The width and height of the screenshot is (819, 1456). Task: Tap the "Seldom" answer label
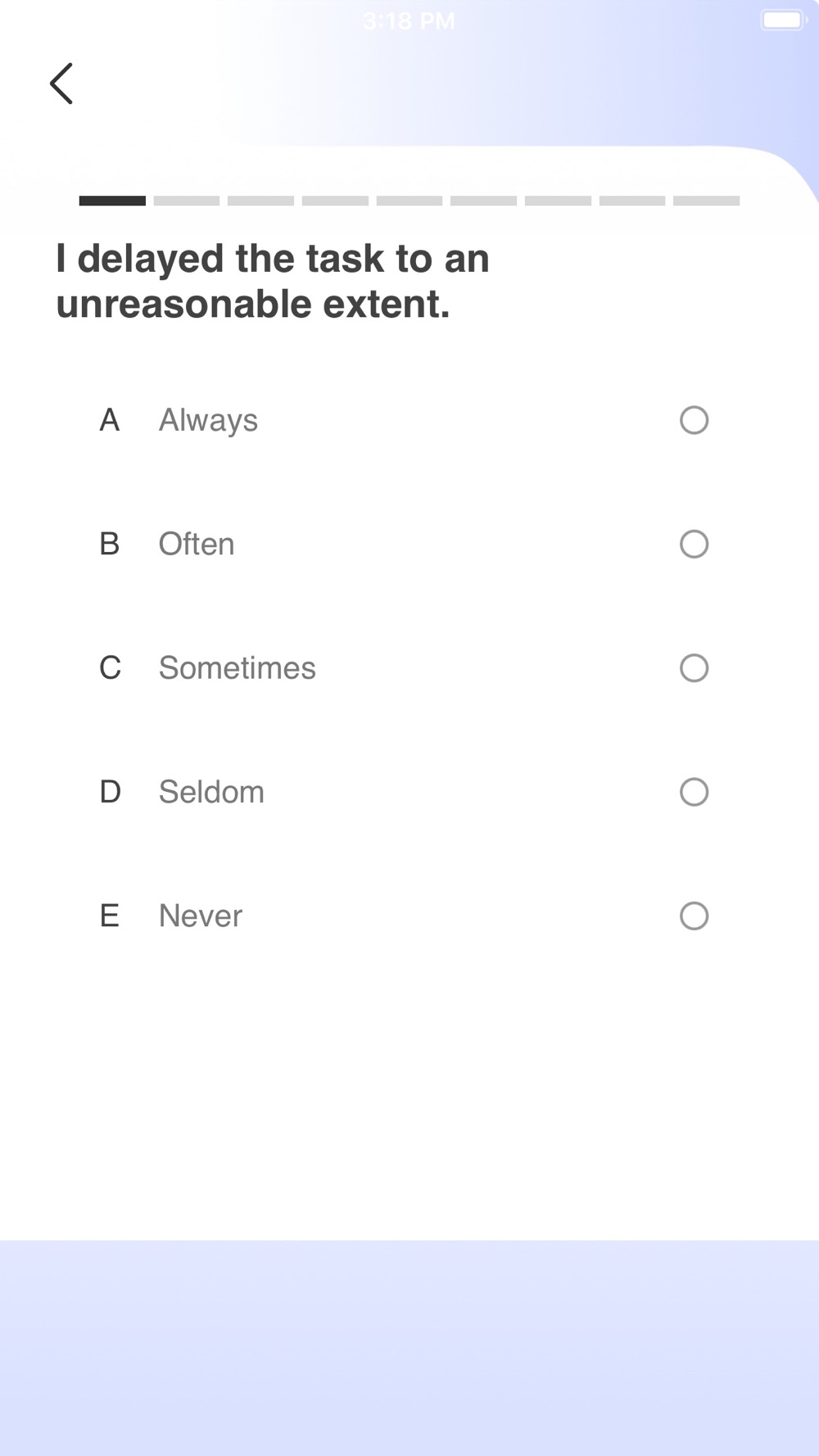pos(211,792)
